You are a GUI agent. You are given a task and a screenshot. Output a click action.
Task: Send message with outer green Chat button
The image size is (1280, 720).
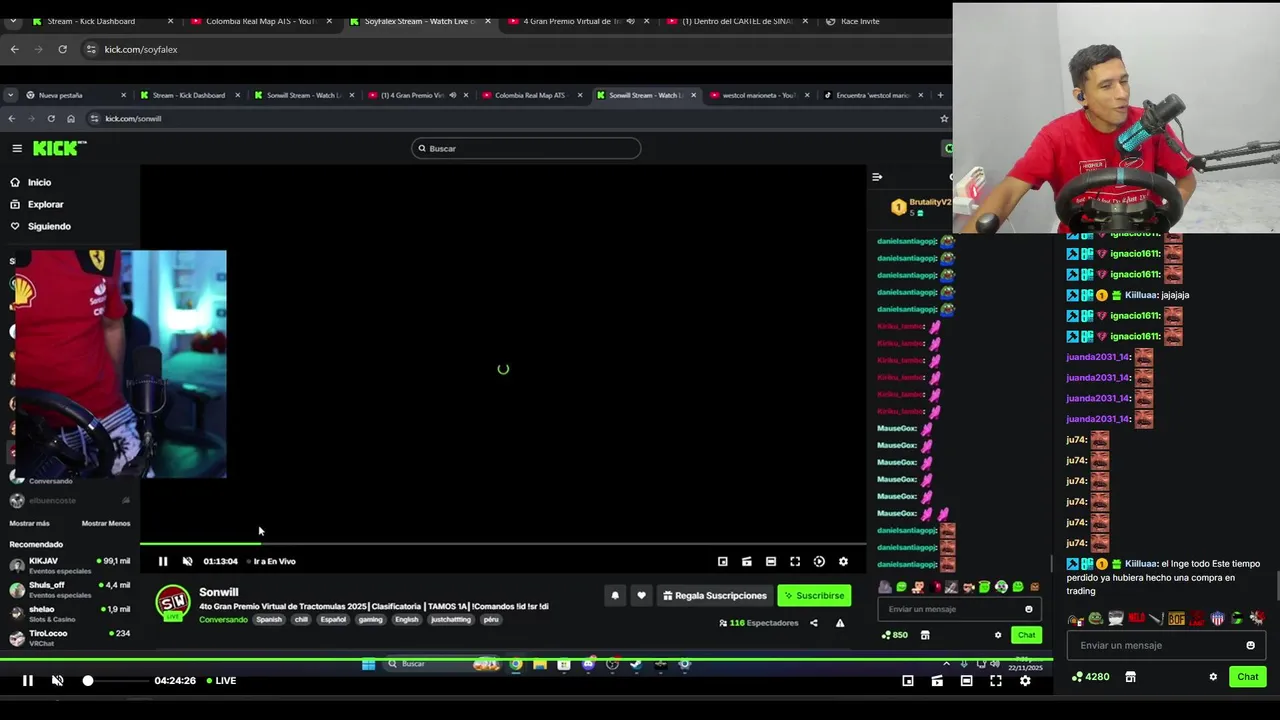(1248, 677)
